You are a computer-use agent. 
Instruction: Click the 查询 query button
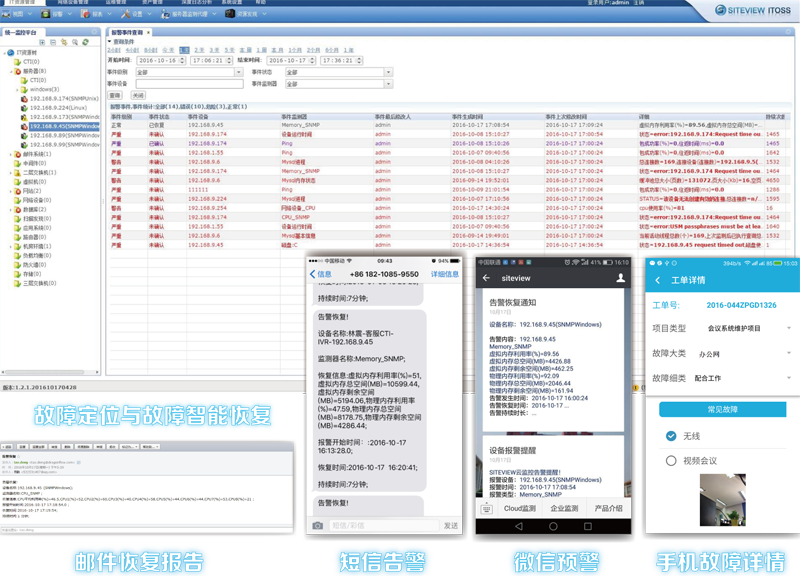coord(114,95)
